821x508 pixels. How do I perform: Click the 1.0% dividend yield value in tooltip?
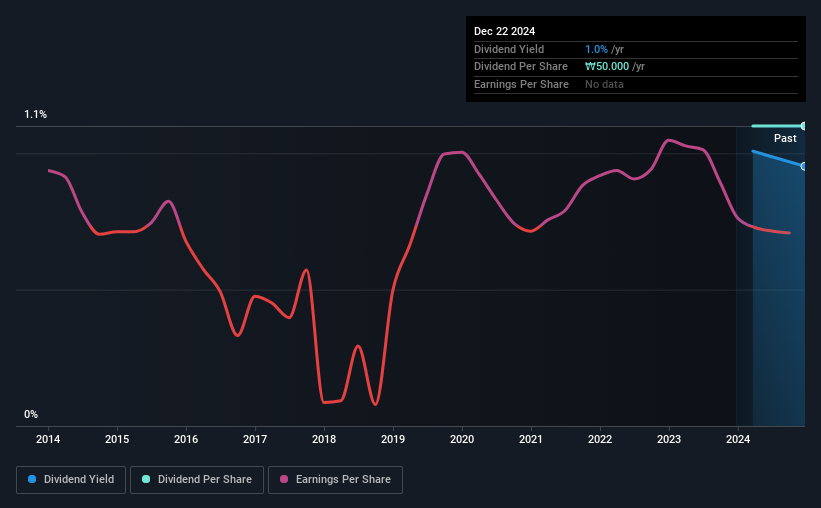pyautogui.click(x=596, y=49)
